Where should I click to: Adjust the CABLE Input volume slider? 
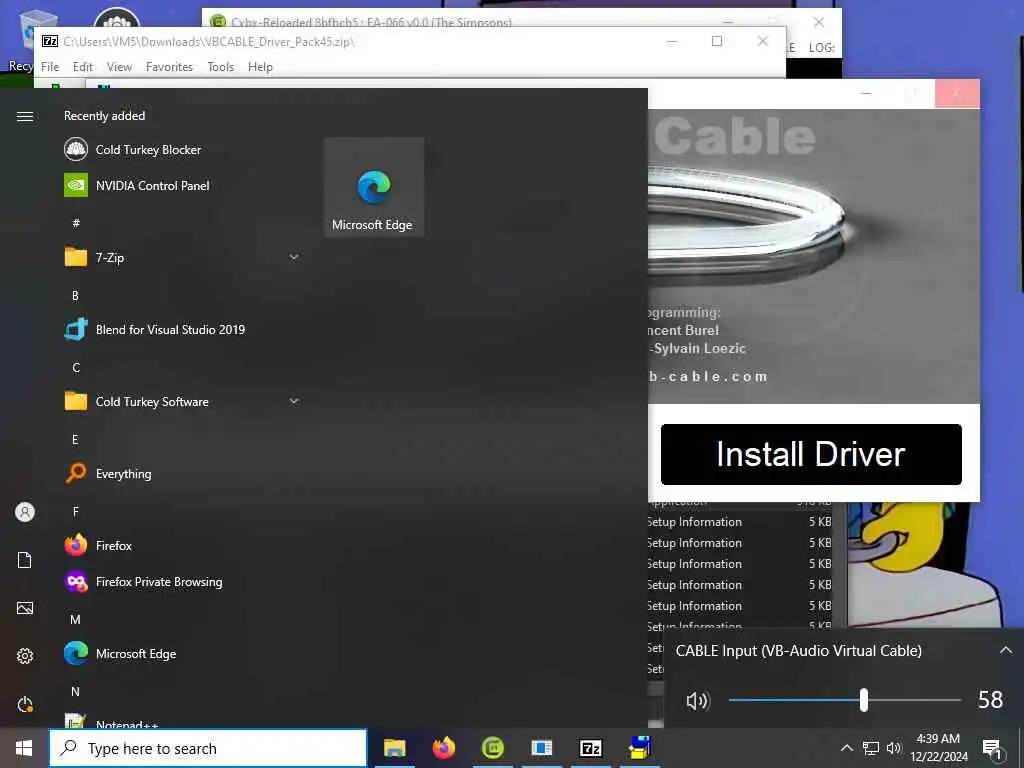pos(863,700)
